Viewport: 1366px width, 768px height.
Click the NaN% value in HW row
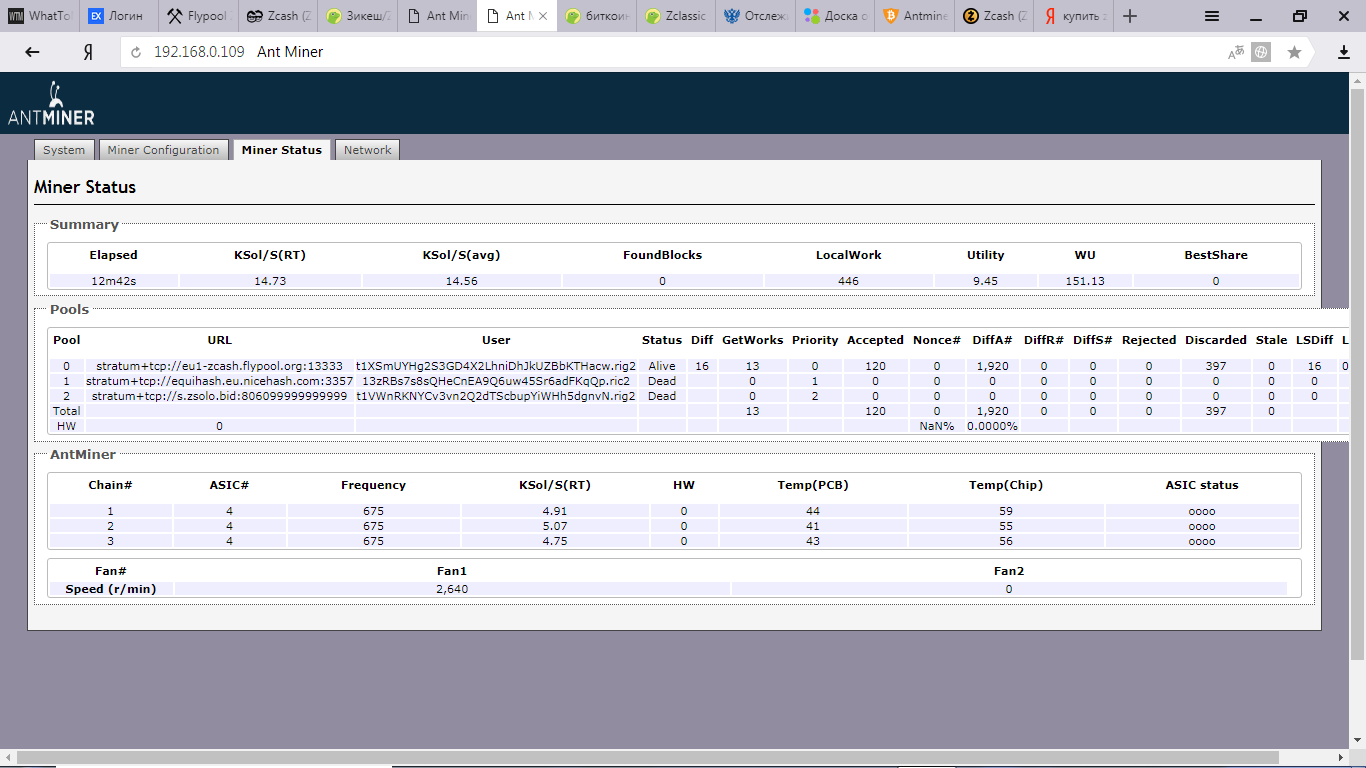coord(937,426)
